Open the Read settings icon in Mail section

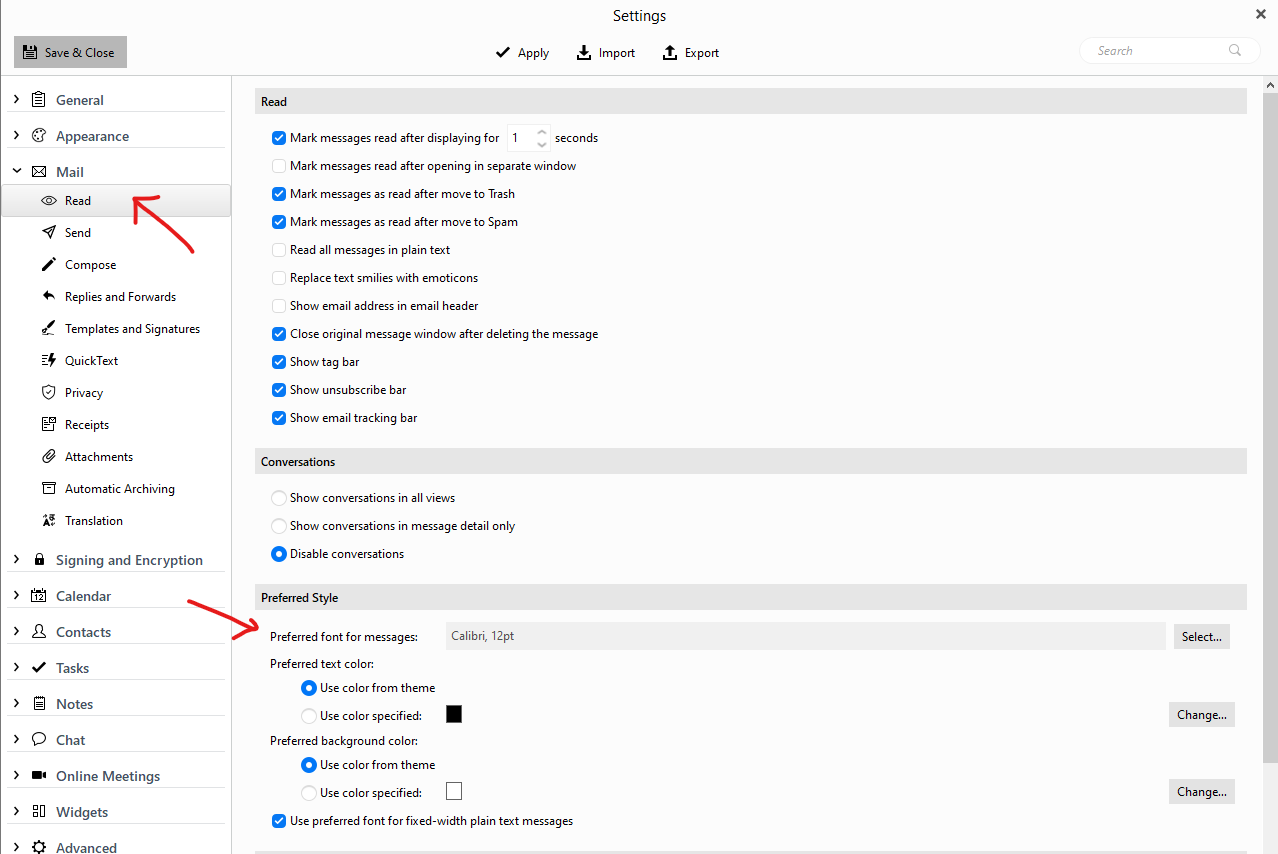click(x=49, y=200)
